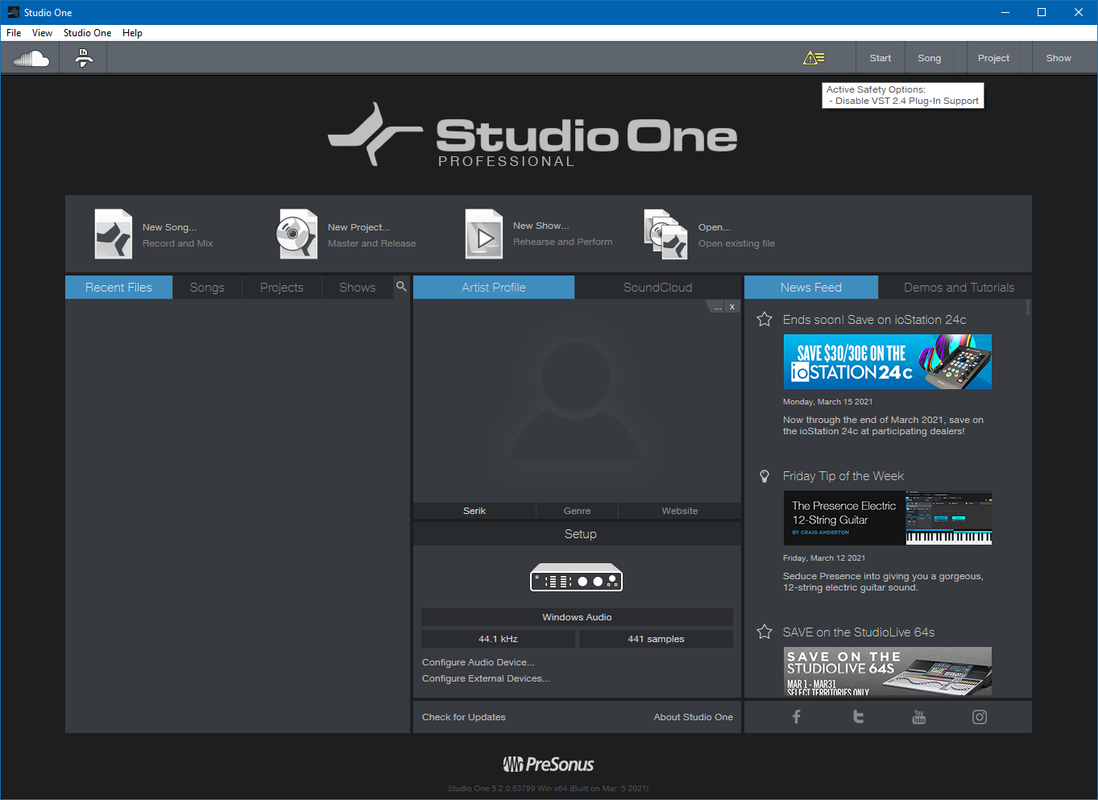The height and width of the screenshot is (800, 1098).
Task: Open the Demos and Tutorials tab
Action: tap(959, 287)
